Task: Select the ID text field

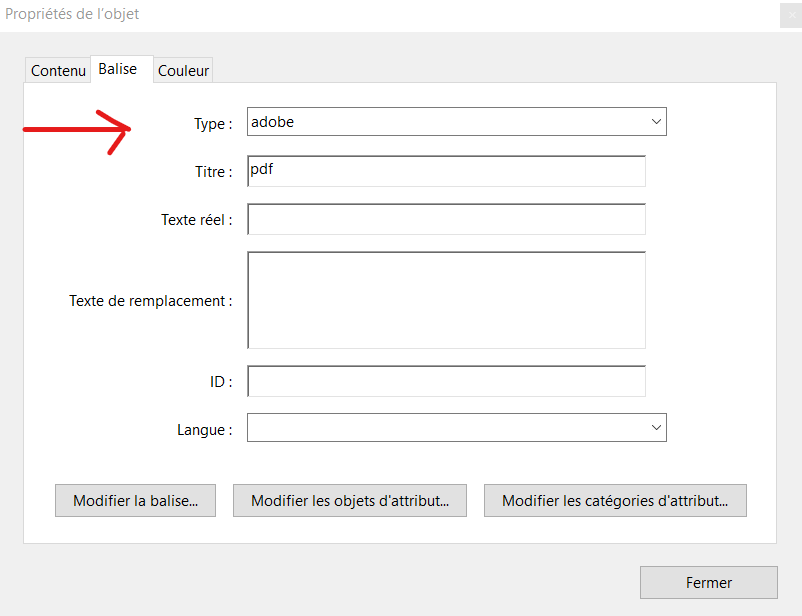Action: pos(447,381)
